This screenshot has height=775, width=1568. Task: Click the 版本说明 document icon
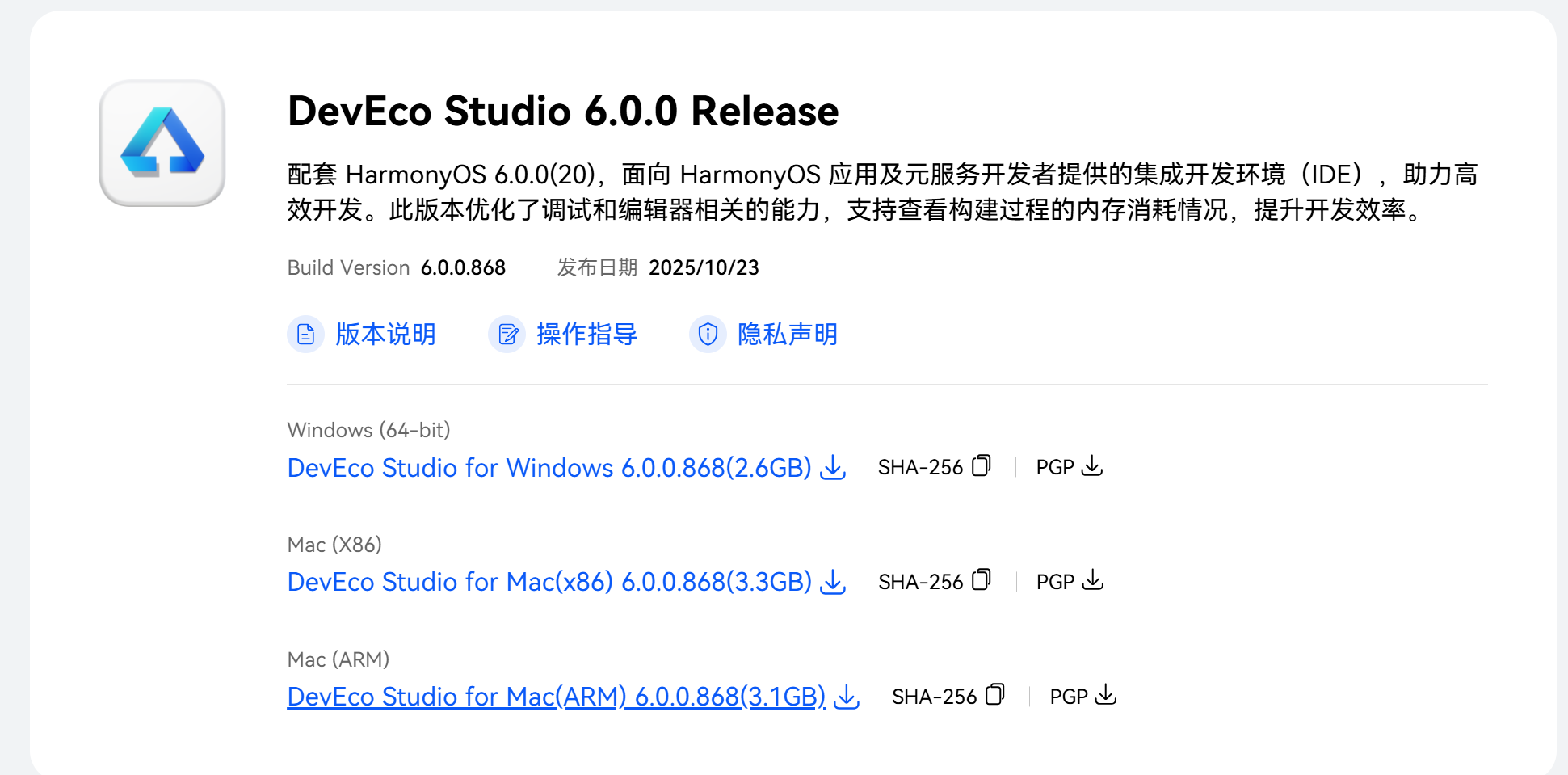305,334
